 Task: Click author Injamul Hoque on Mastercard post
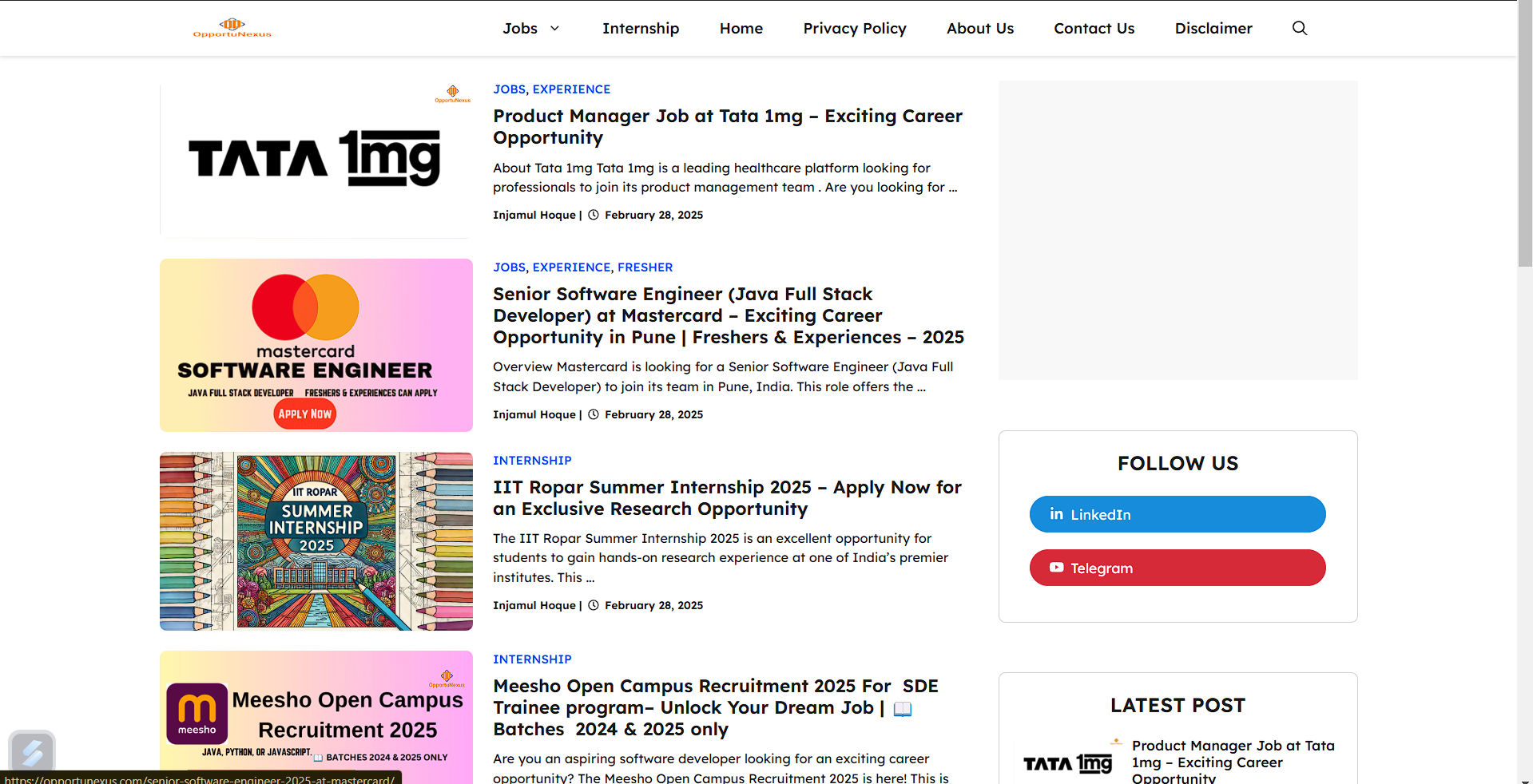(x=534, y=414)
